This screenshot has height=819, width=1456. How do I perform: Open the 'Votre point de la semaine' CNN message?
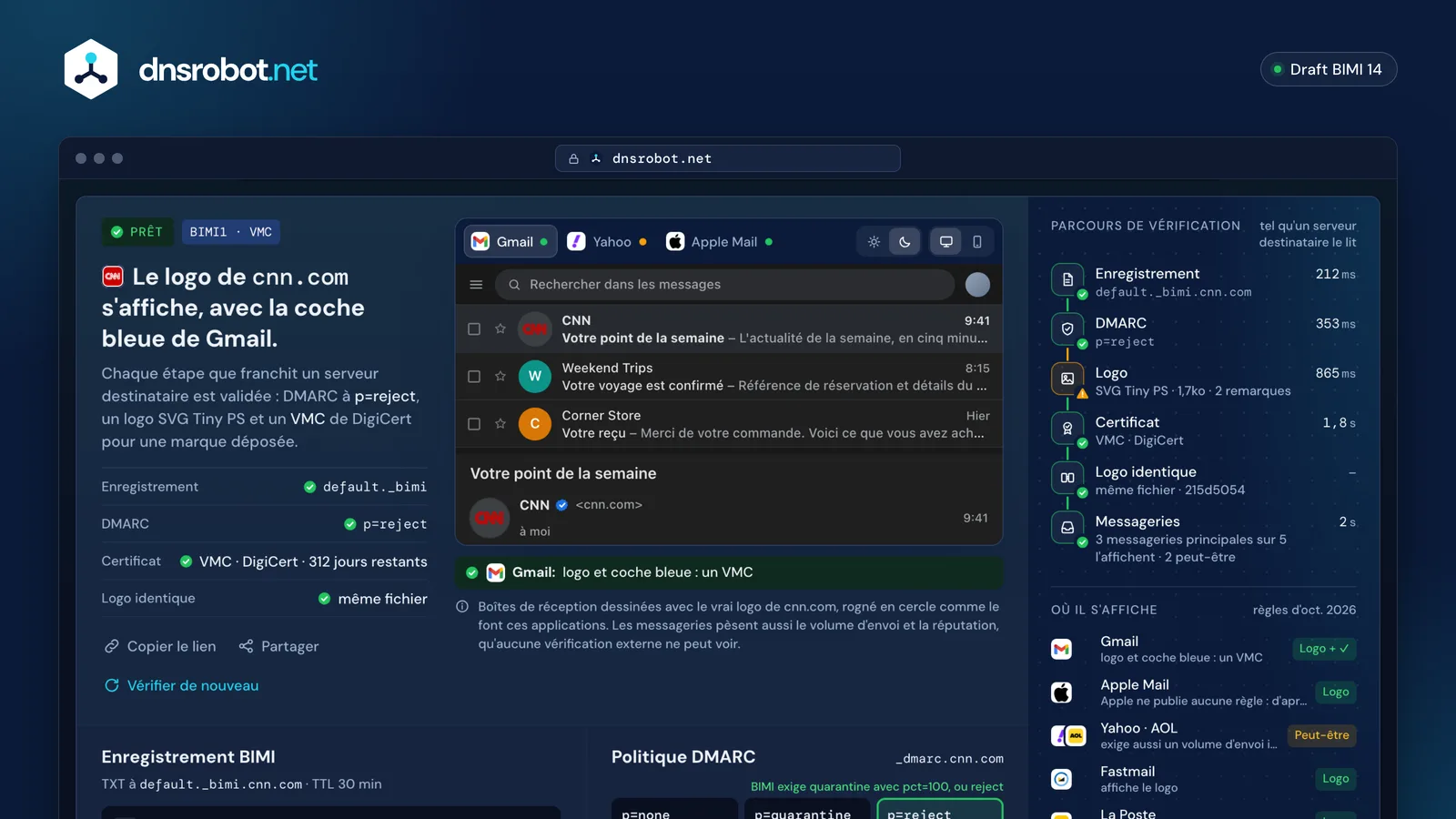(729, 329)
